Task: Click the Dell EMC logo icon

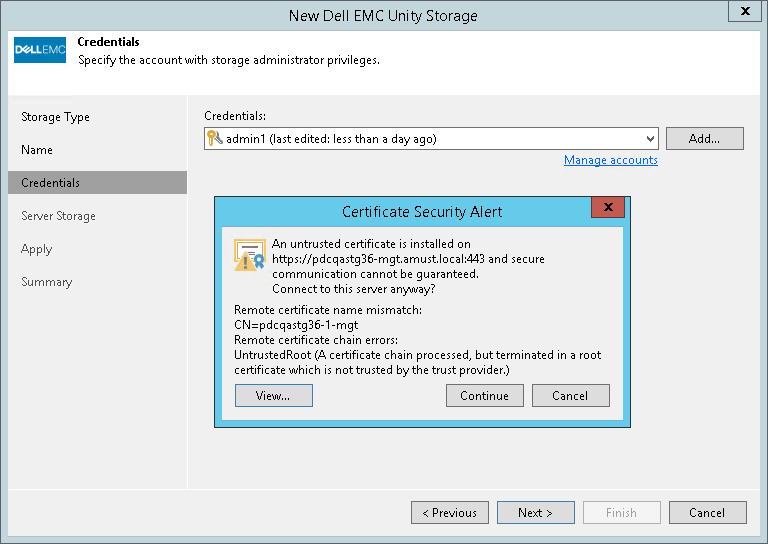Action: (40, 50)
